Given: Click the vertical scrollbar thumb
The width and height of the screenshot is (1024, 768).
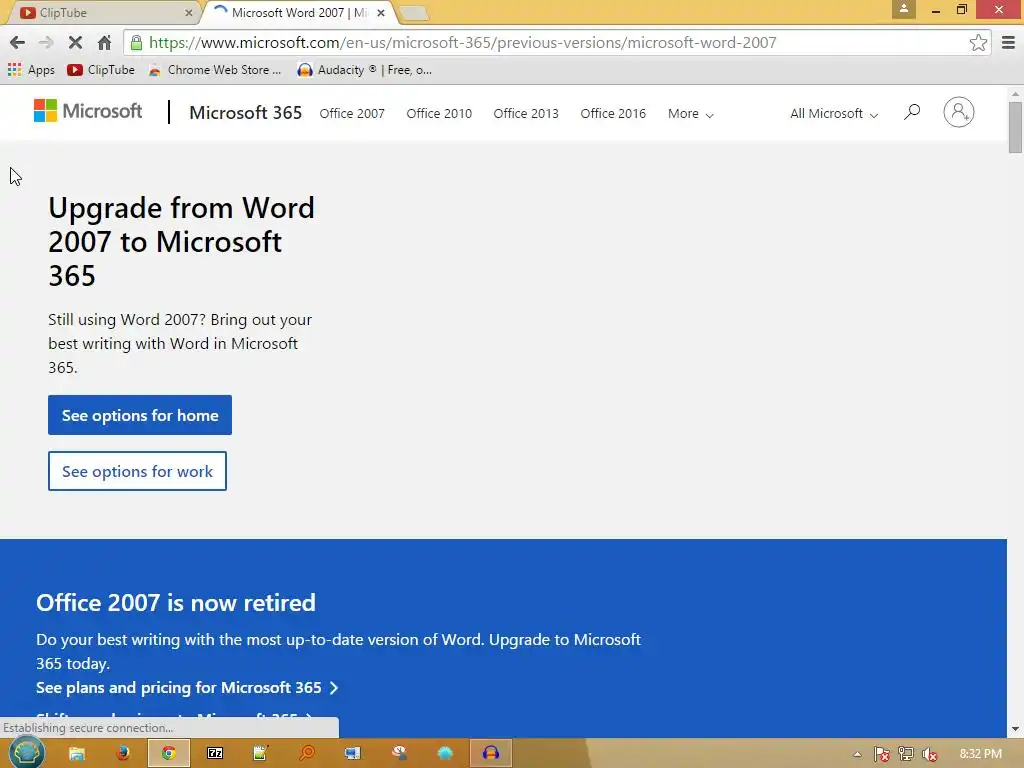Looking at the screenshot, I should tap(1015, 127).
